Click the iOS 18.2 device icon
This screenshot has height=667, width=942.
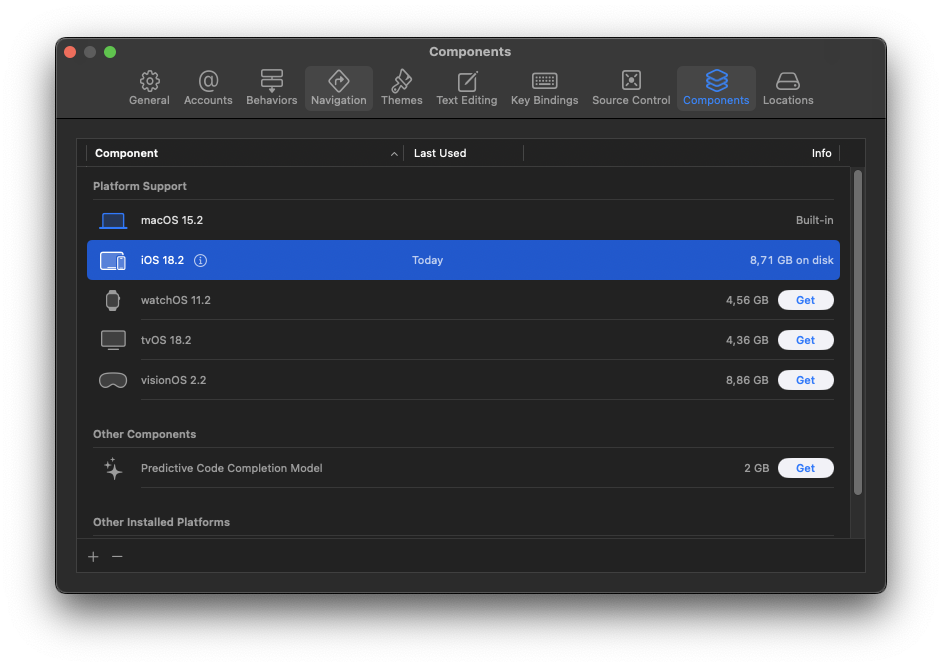coord(113,261)
